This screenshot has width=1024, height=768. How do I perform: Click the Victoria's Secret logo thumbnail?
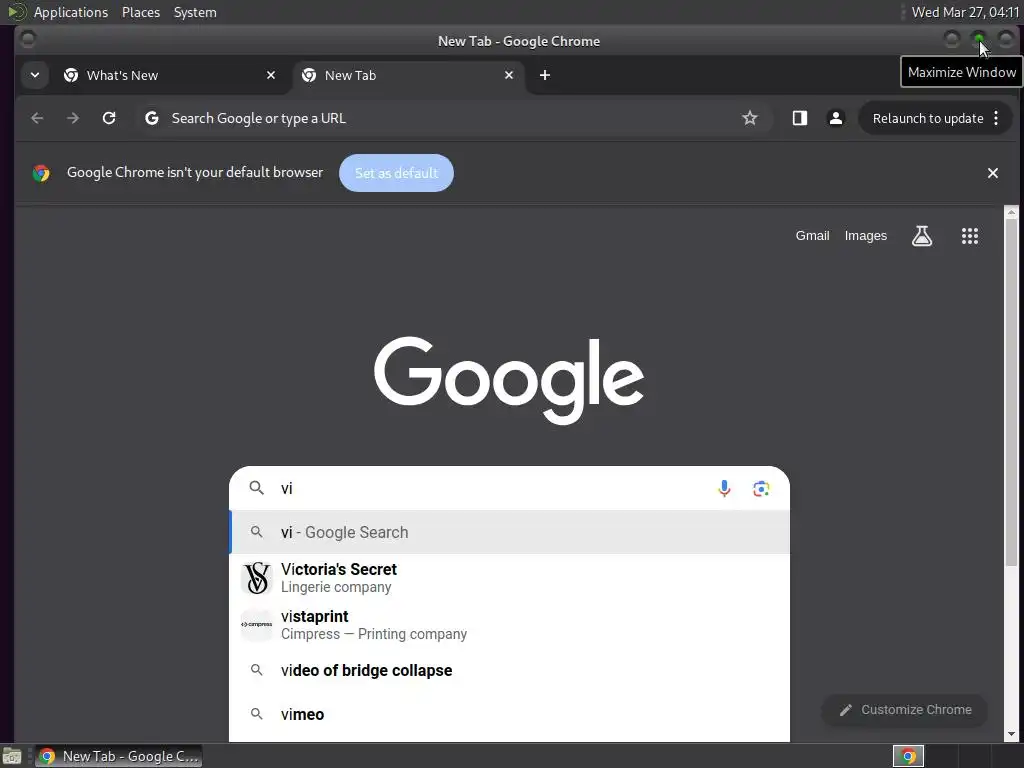pos(257,578)
